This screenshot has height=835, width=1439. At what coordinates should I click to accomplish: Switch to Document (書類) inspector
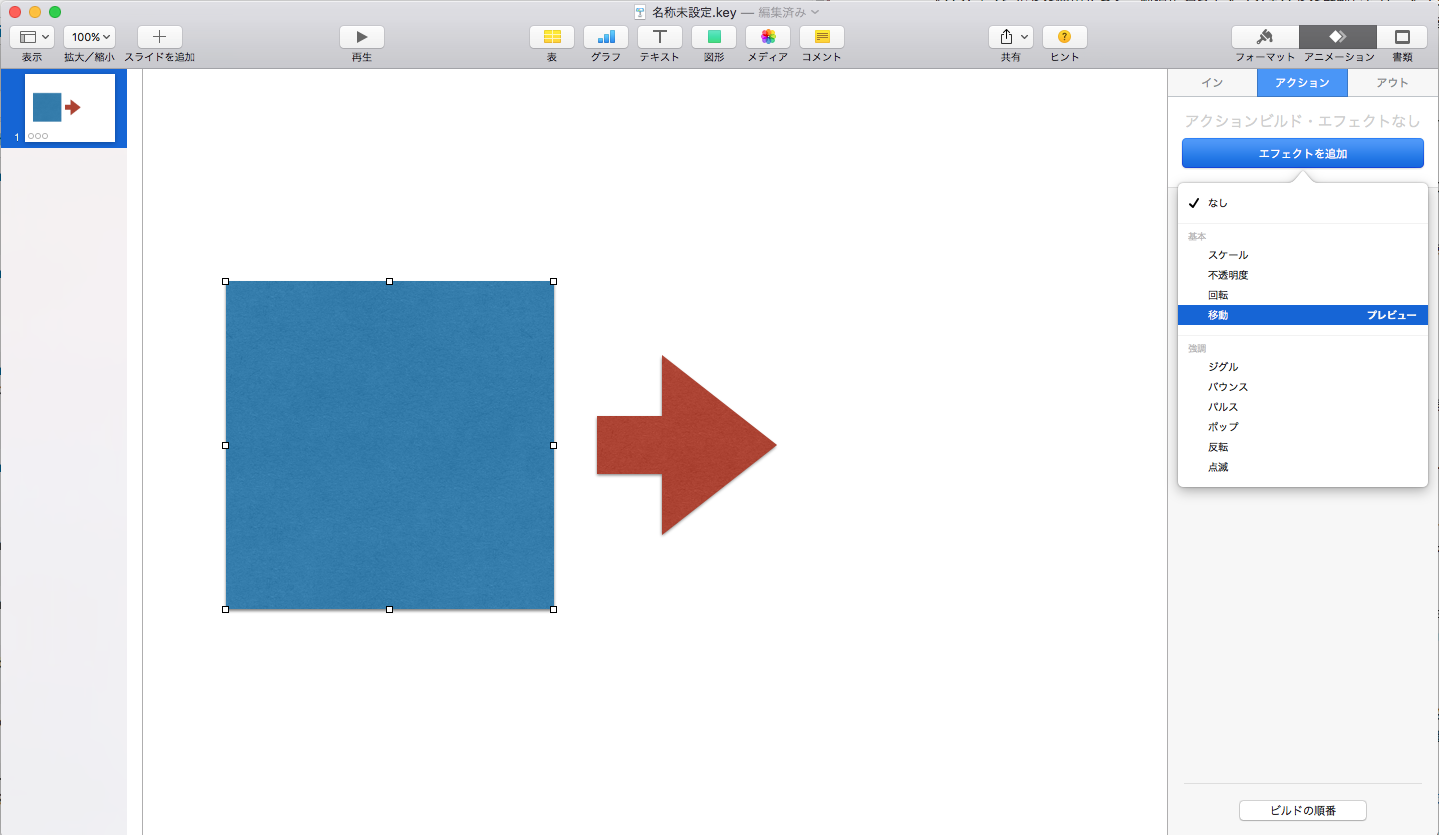point(1402,37)
